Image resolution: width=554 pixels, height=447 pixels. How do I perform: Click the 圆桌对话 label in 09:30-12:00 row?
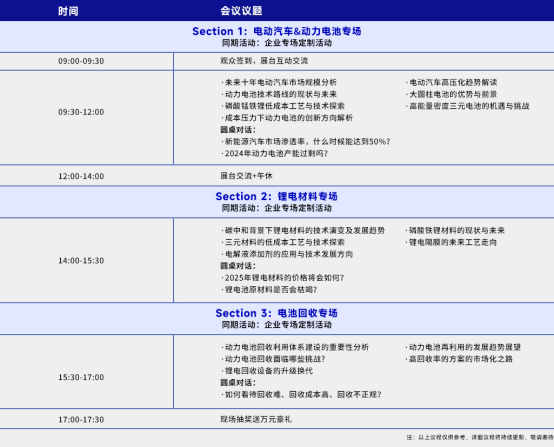pyautogui.click(x=238, y=130)
